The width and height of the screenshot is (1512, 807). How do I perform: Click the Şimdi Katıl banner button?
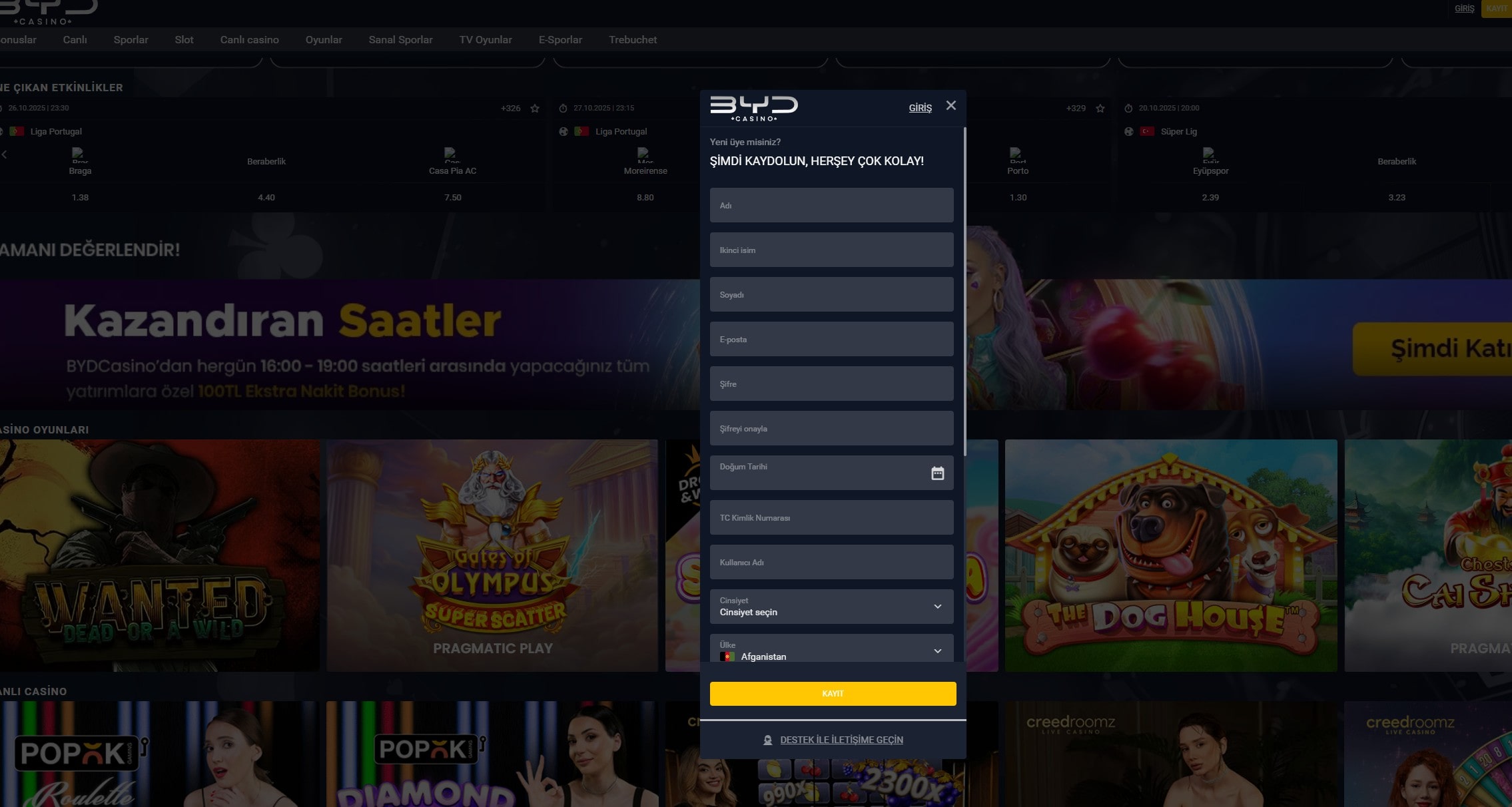point(1432,349)
